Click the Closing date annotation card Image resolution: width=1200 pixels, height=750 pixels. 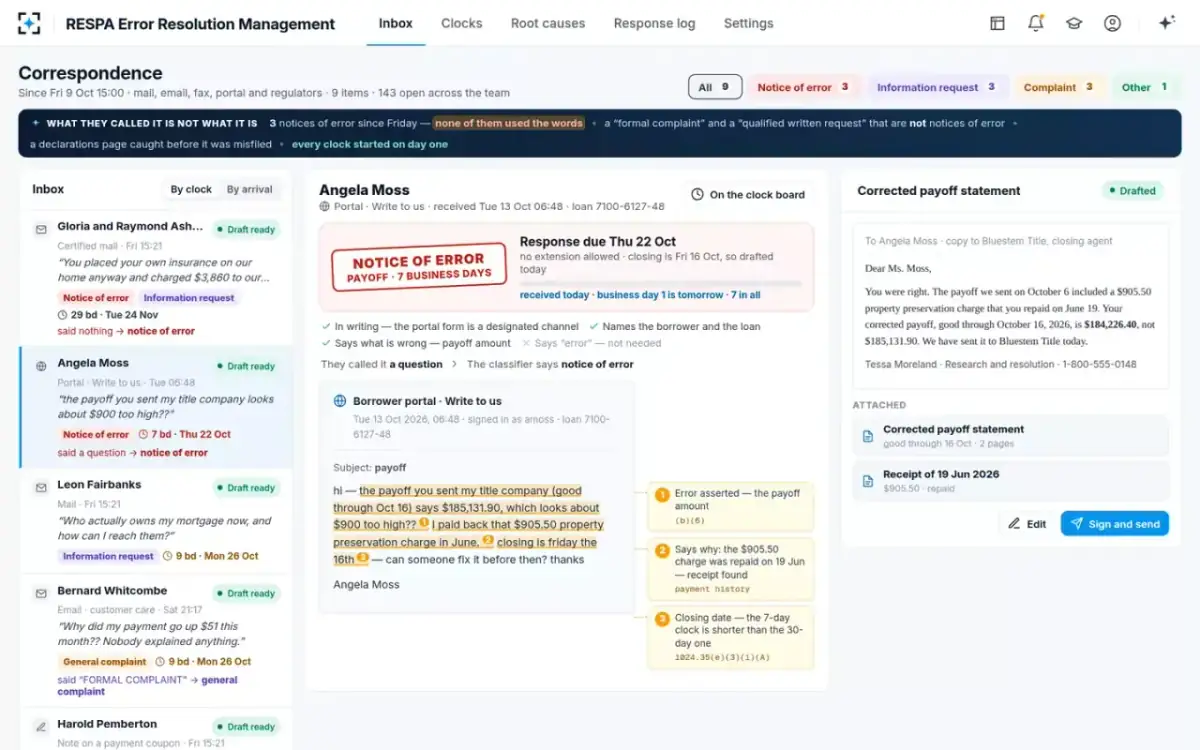(x=731, y=637)
